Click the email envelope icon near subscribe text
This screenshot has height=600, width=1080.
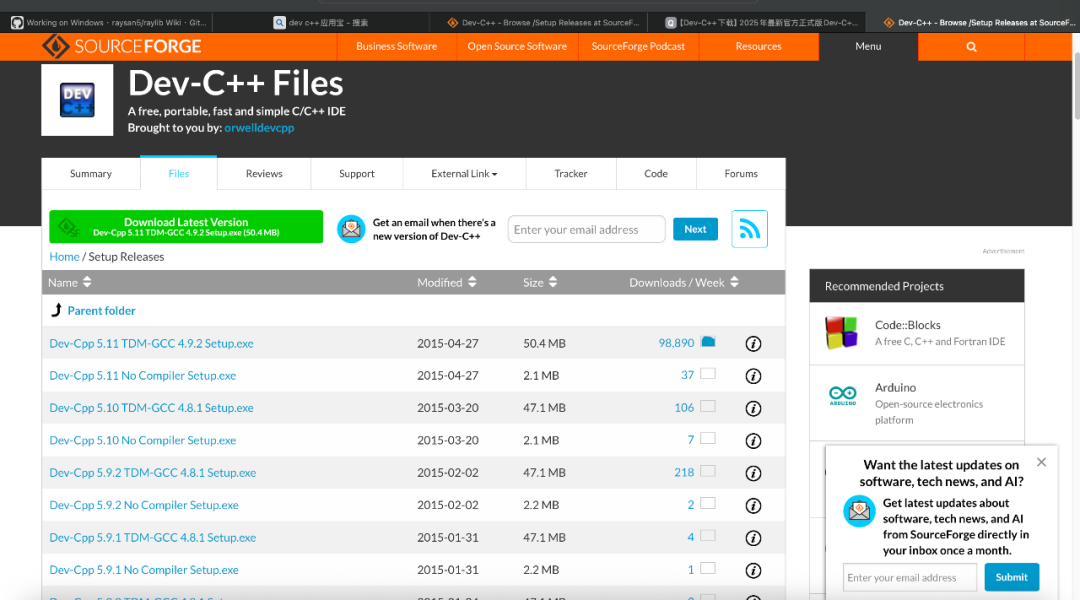(x=351, y=229)
